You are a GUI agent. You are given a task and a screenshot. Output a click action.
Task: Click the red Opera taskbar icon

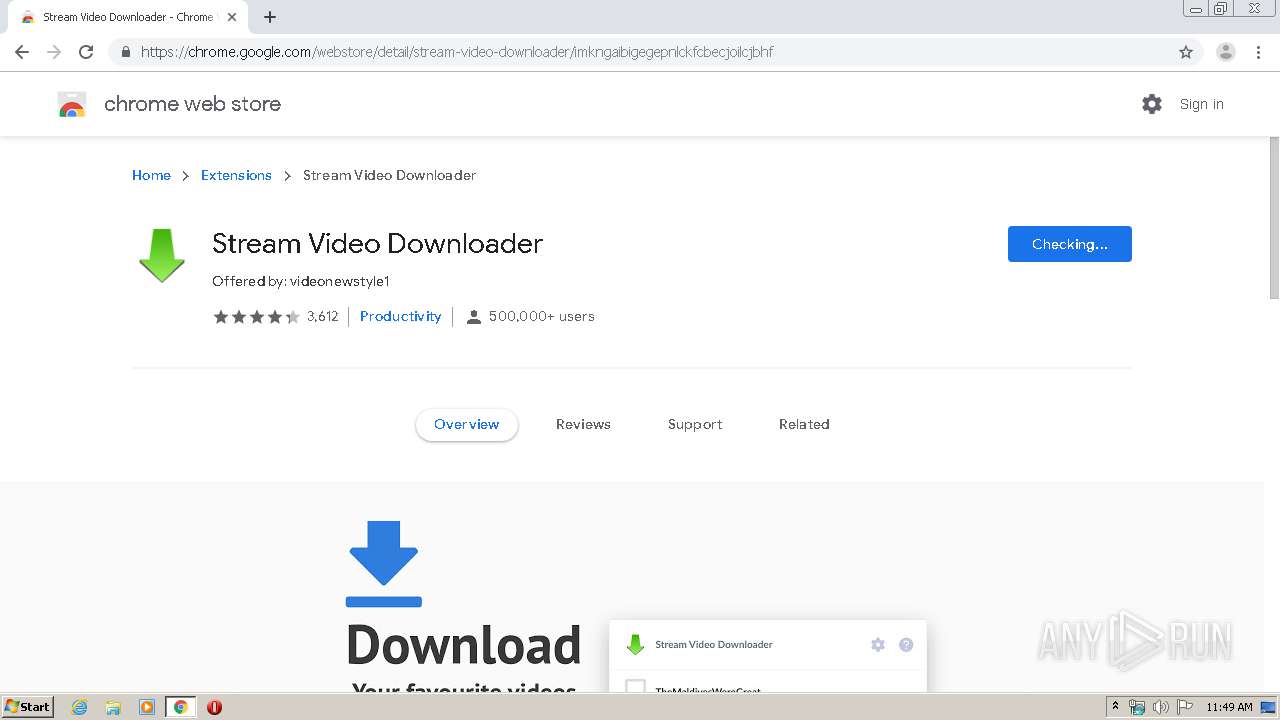click(x=214, y=707)
